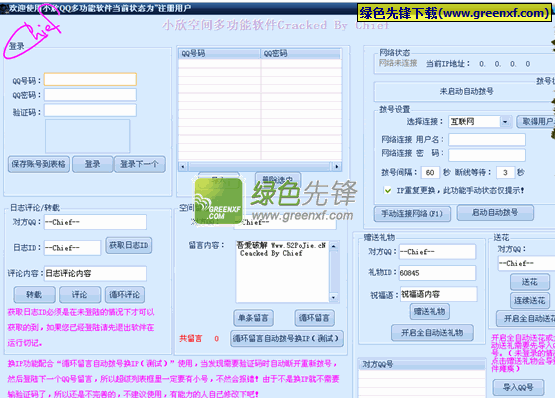Click the 转载 button

click(x=35, y=295)
